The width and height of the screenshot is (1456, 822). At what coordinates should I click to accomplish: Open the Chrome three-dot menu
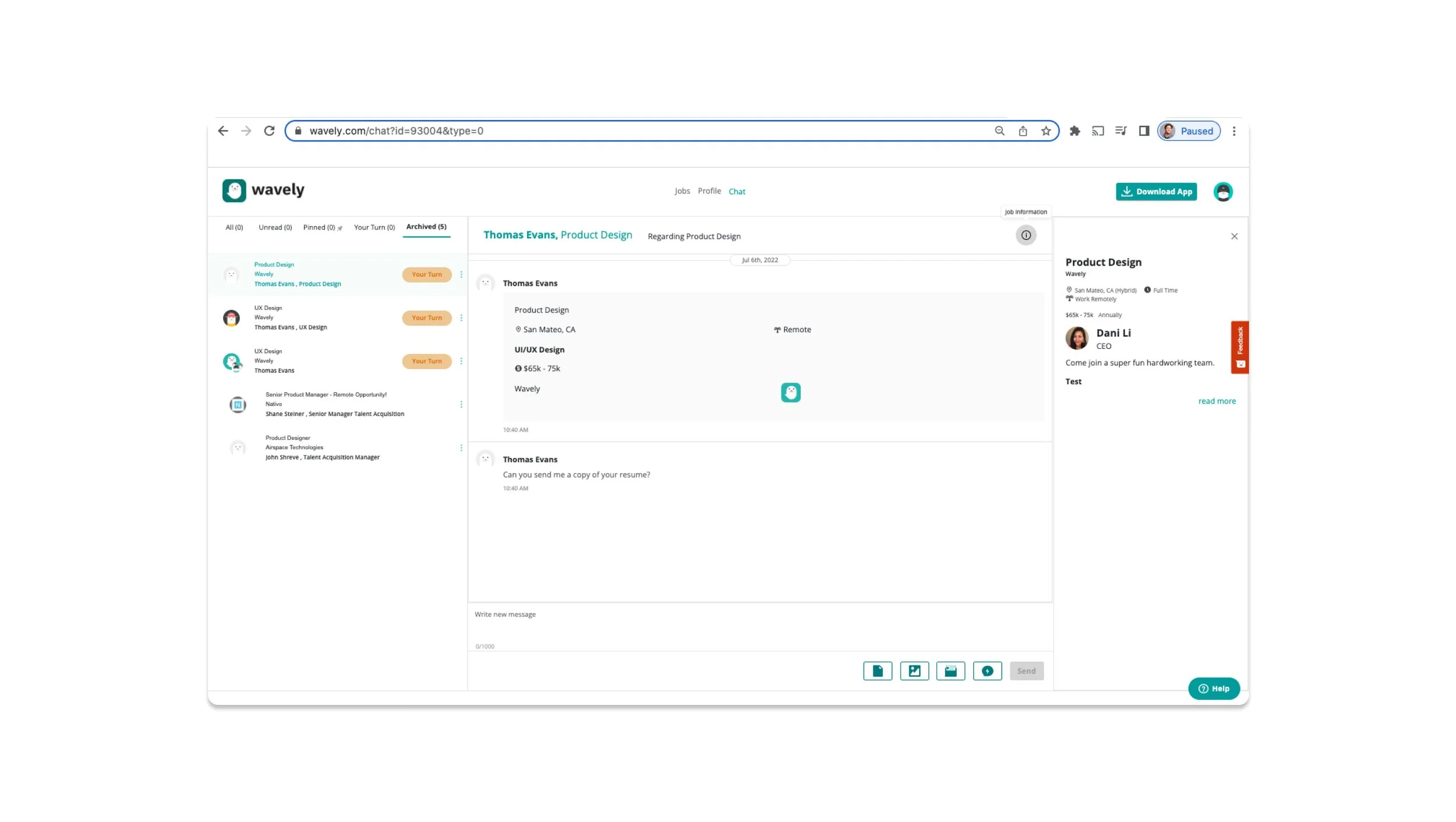(1234, 131)
